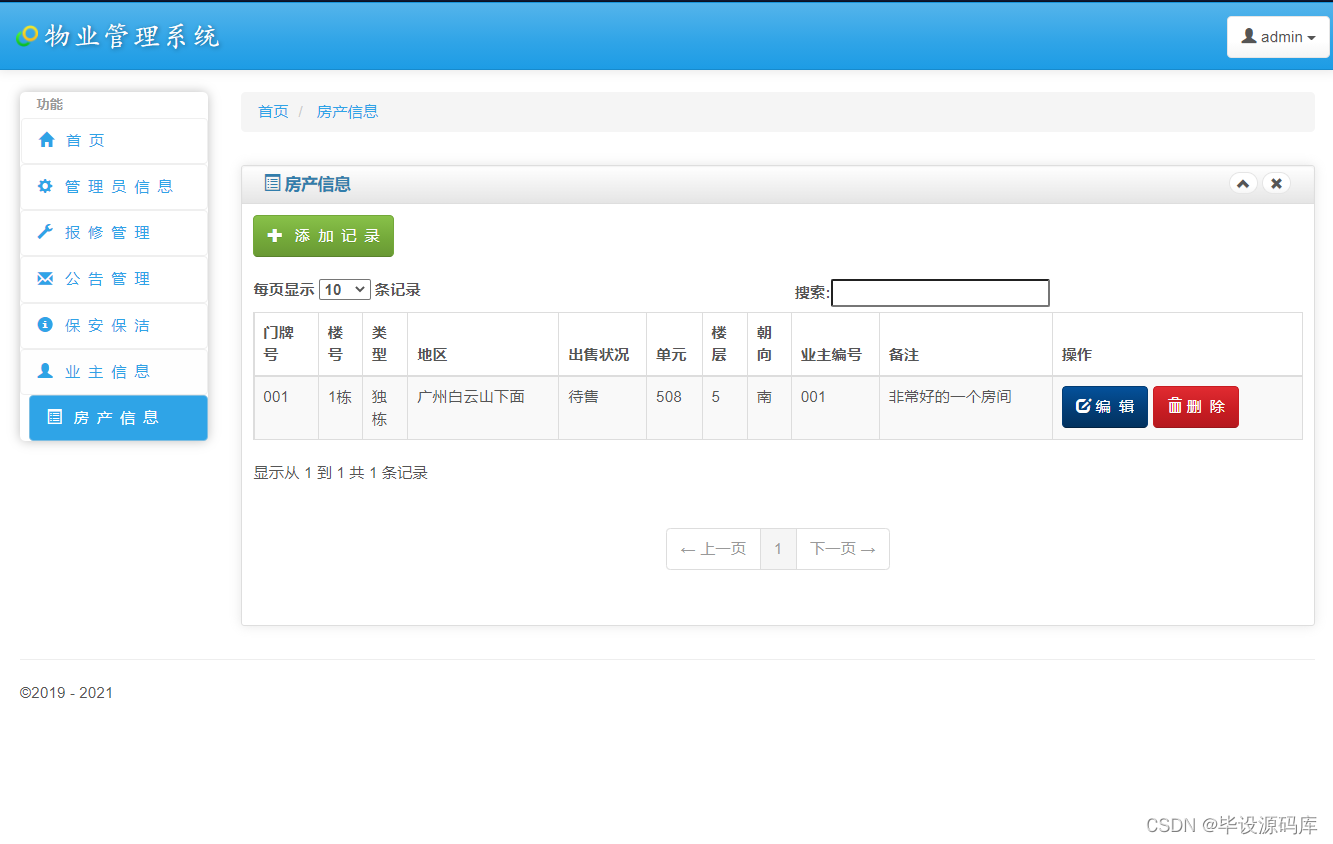
Task: Select 房产信息 in the sidebar
Action: click(118, 418)
